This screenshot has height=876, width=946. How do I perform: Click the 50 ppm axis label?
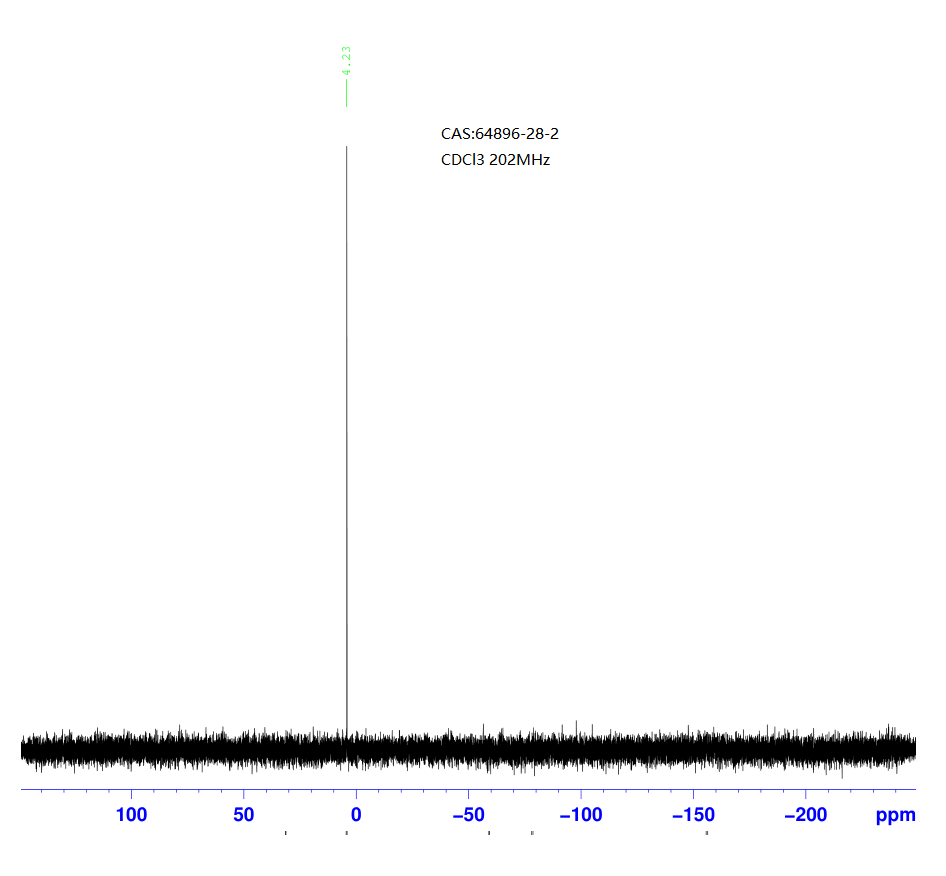click(244, 815)
